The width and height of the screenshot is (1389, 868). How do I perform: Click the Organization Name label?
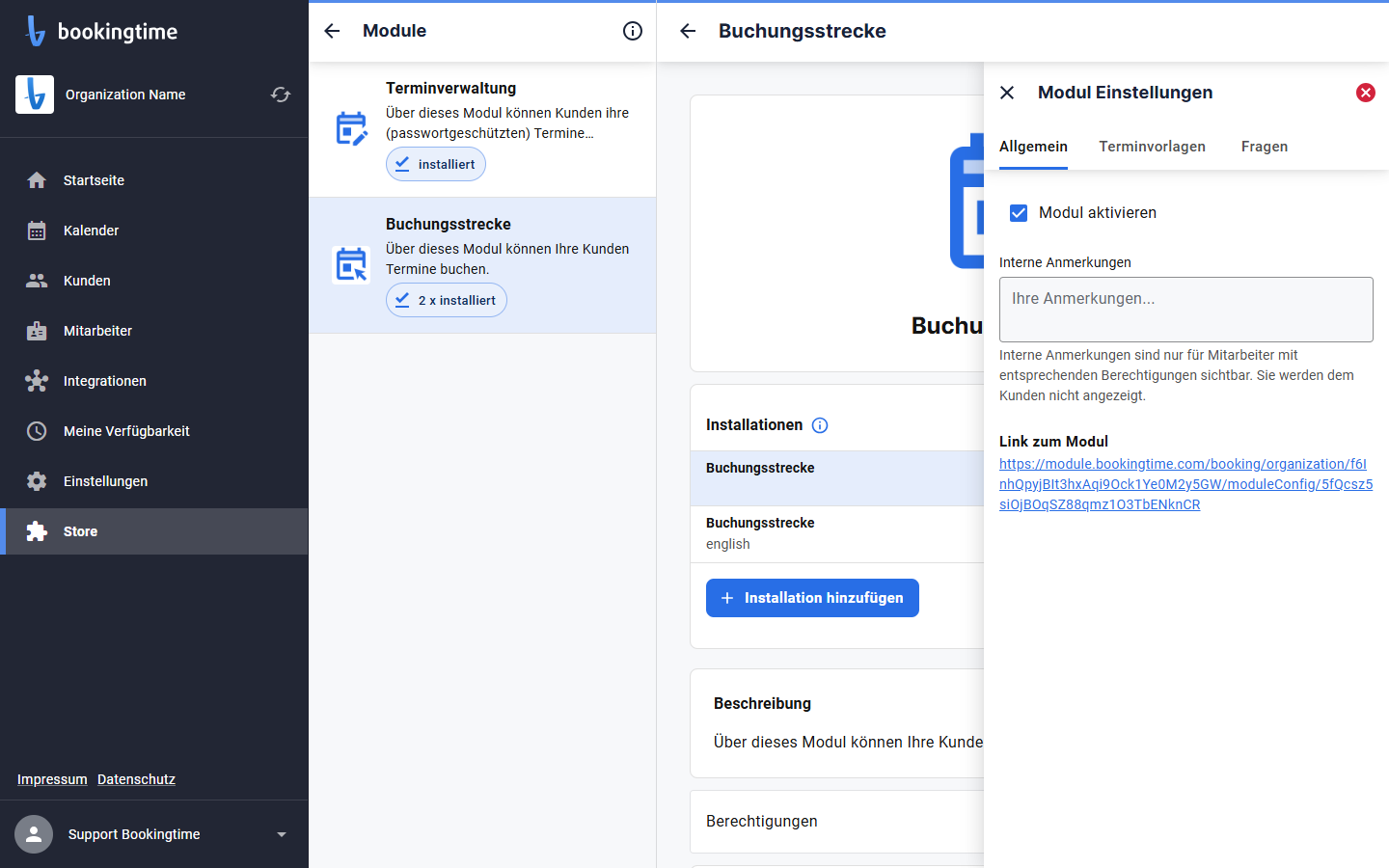point(125,95)
